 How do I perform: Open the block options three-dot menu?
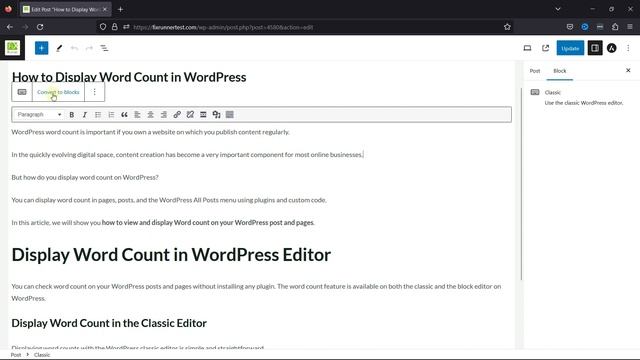94,92
